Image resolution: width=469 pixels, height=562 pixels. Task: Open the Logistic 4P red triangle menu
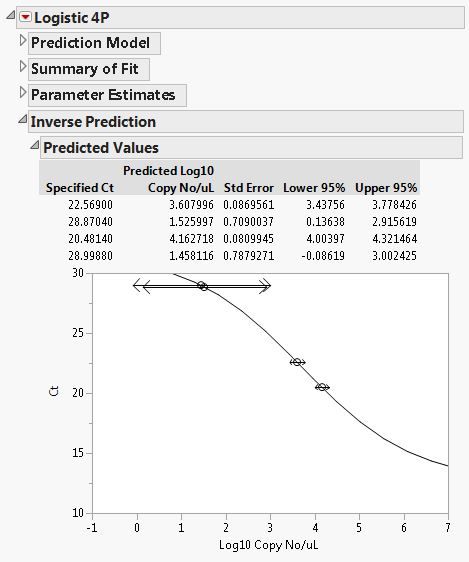click(25, 17)
